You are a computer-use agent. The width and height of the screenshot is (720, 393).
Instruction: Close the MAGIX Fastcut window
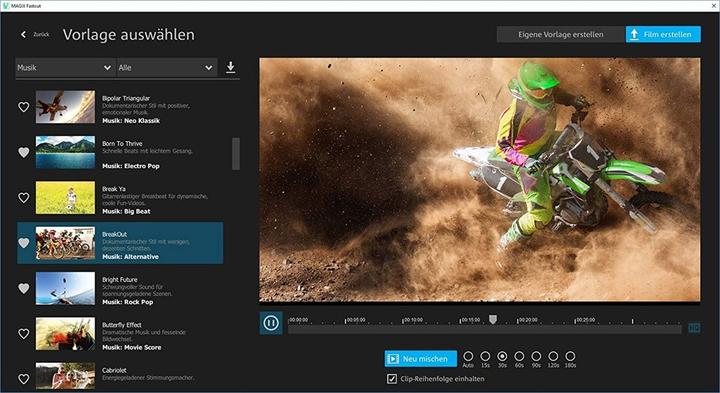[713, 6]
